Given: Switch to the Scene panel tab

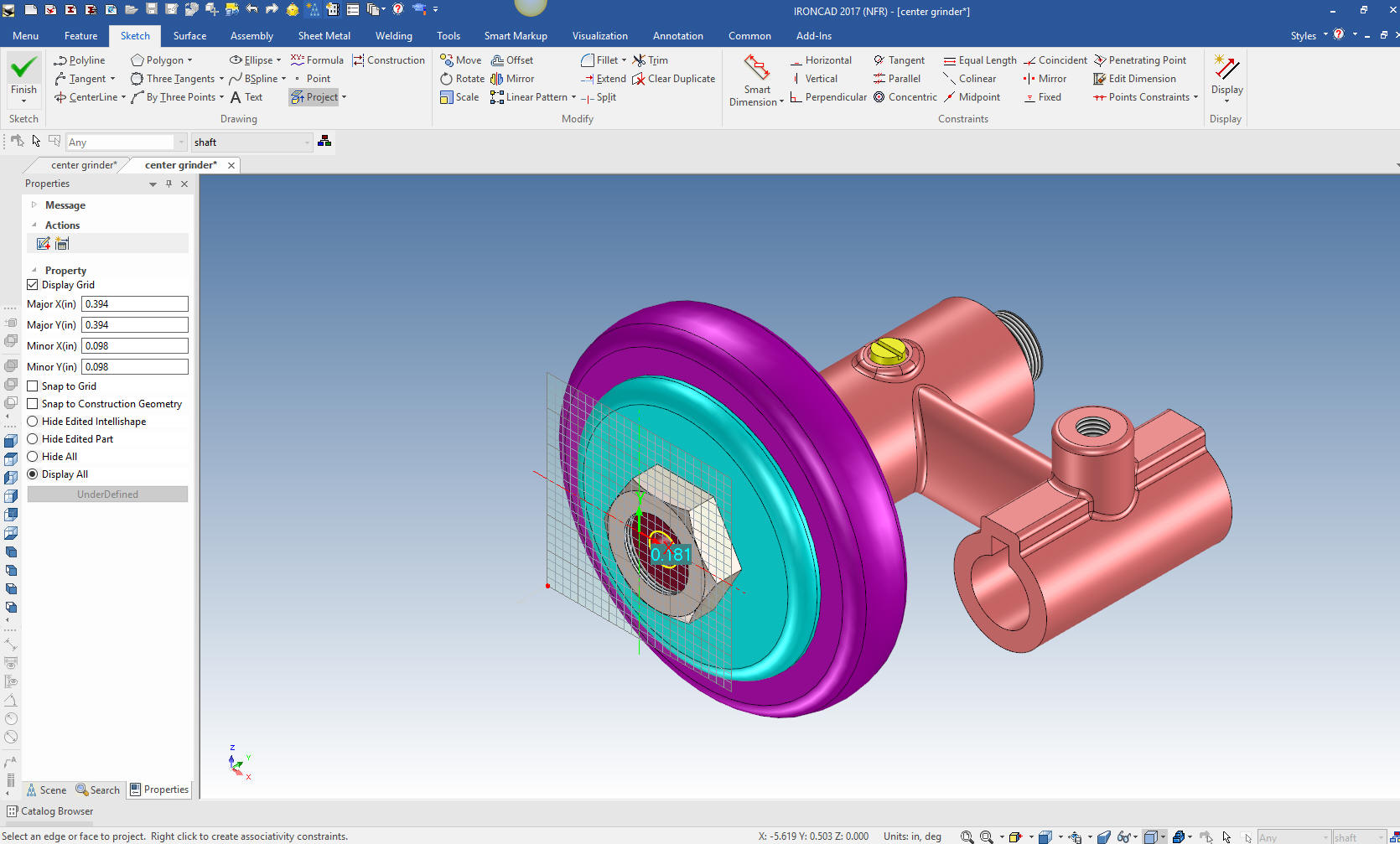Looking at the screenshot, I should pos(46,790).
